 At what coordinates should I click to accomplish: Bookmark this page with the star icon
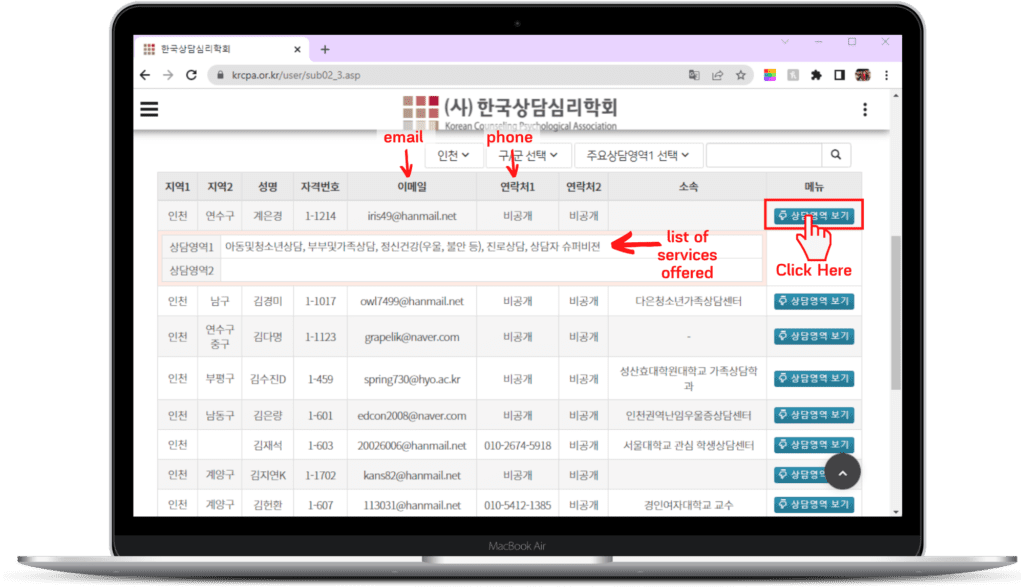pyautogui.click(x=741, y=75)
